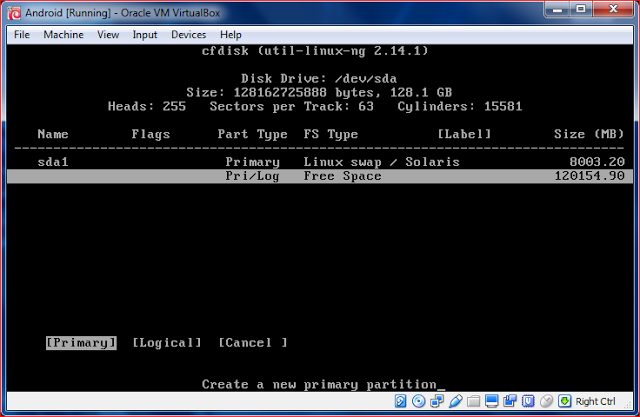Click the mouse integration status icon
640x417 pixels.
click(546, 401)
